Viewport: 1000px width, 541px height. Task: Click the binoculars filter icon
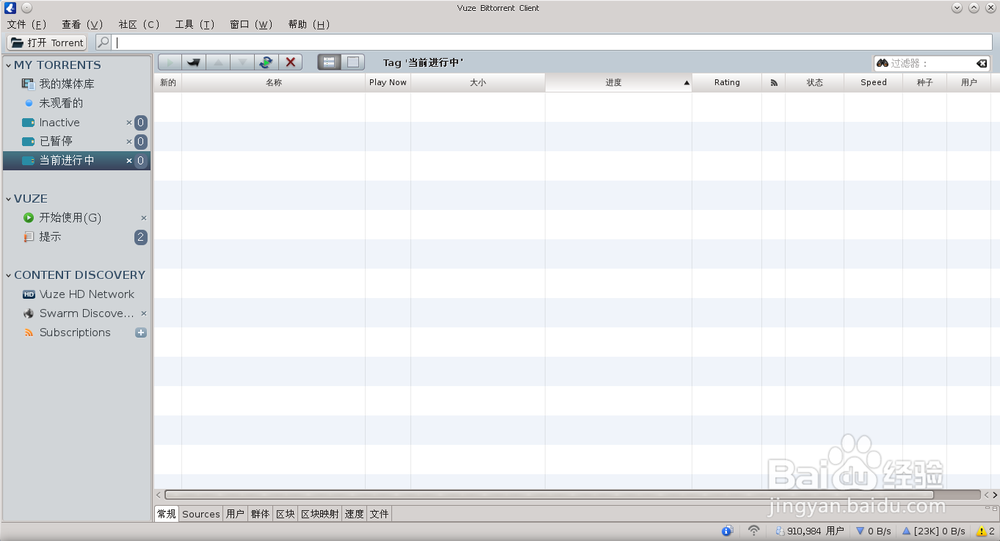[882, 63]
